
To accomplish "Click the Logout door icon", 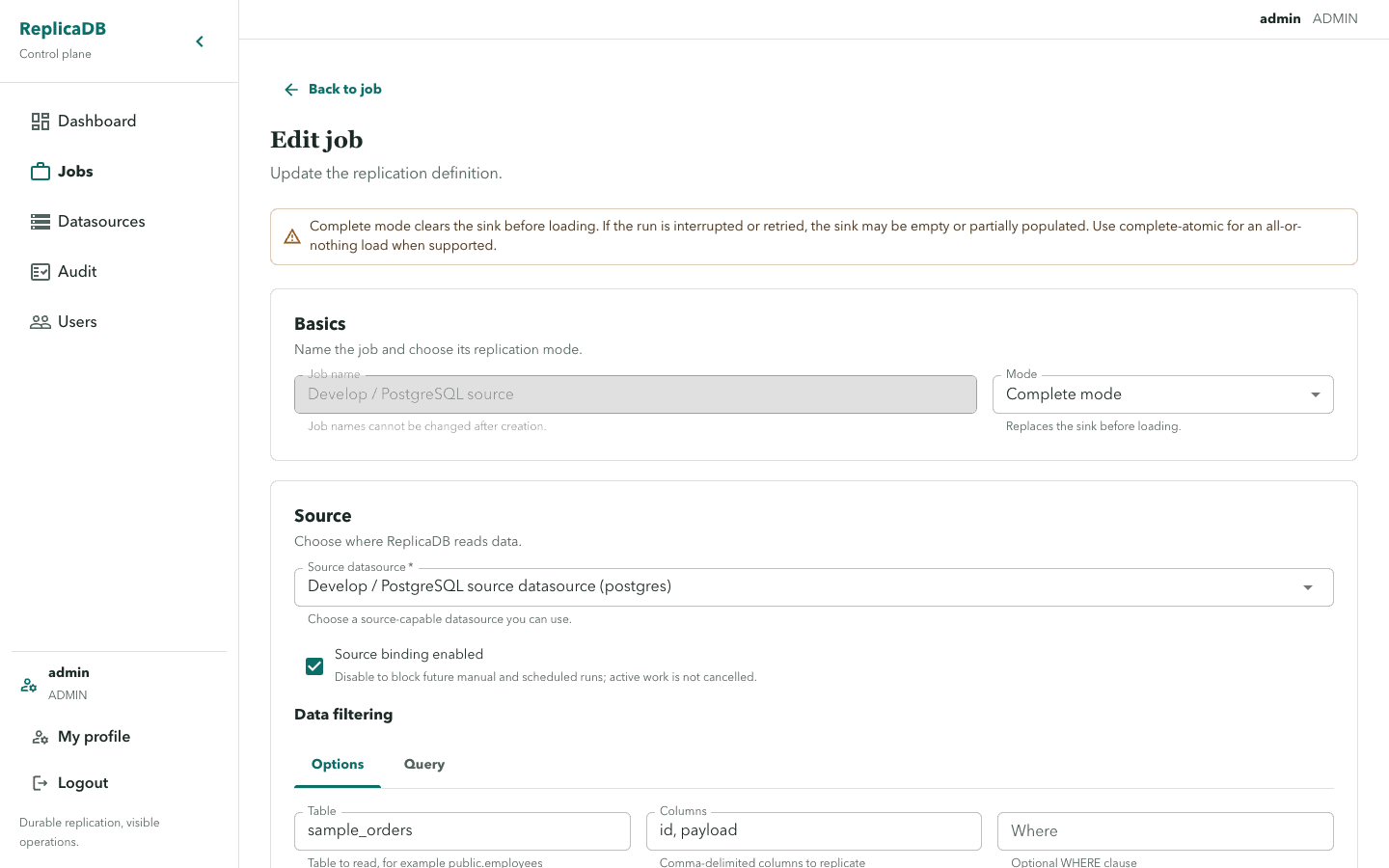I will [41, 783].
